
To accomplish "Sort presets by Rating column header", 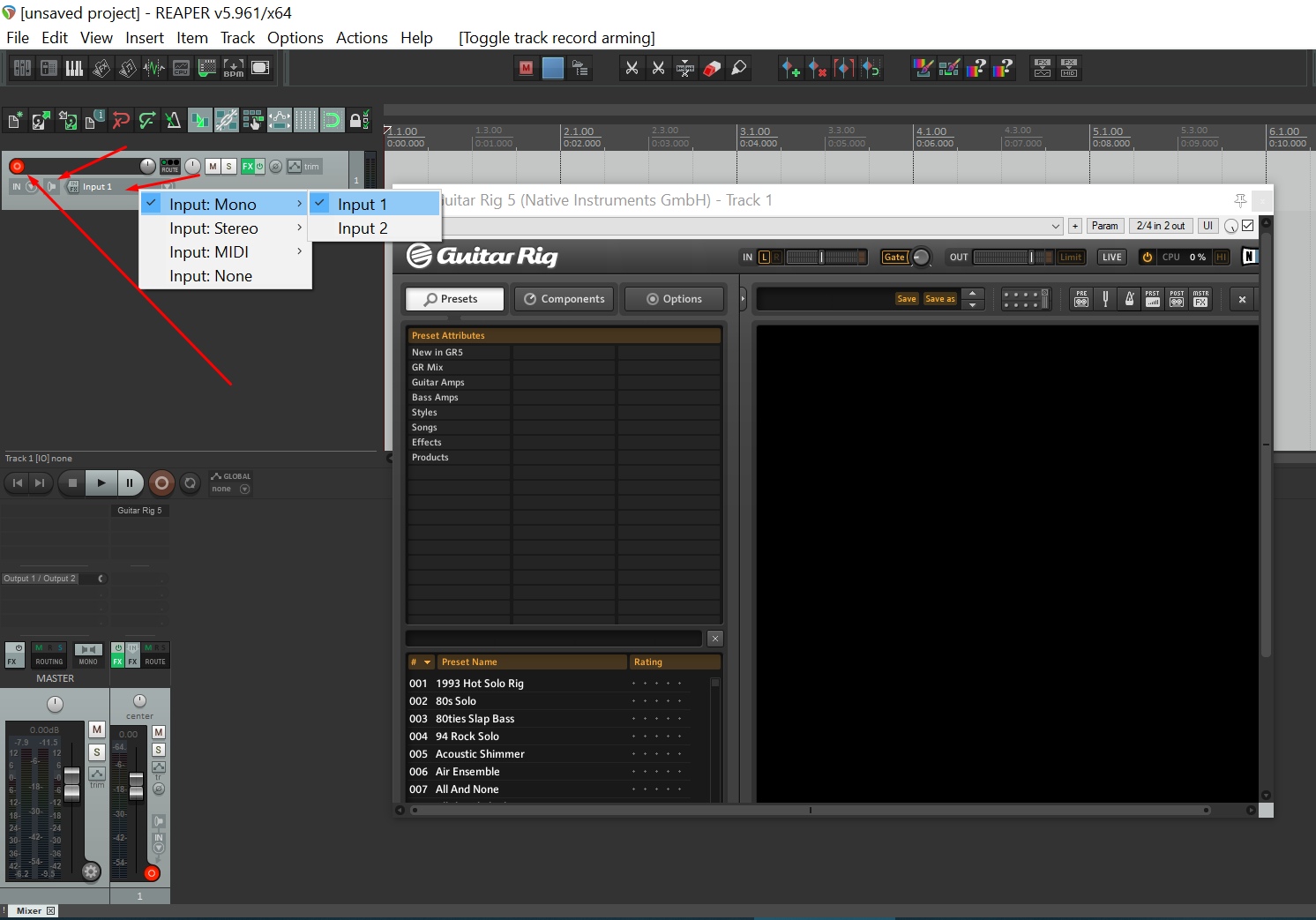I will click(x=675, y=662).
